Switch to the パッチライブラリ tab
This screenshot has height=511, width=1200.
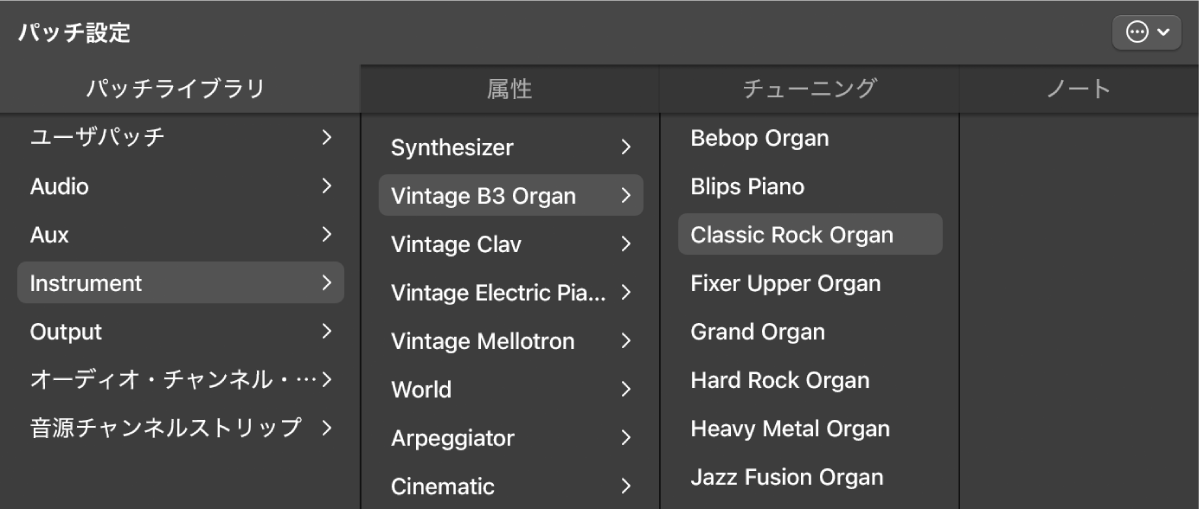pyautogui.click(x=175, y=89)
